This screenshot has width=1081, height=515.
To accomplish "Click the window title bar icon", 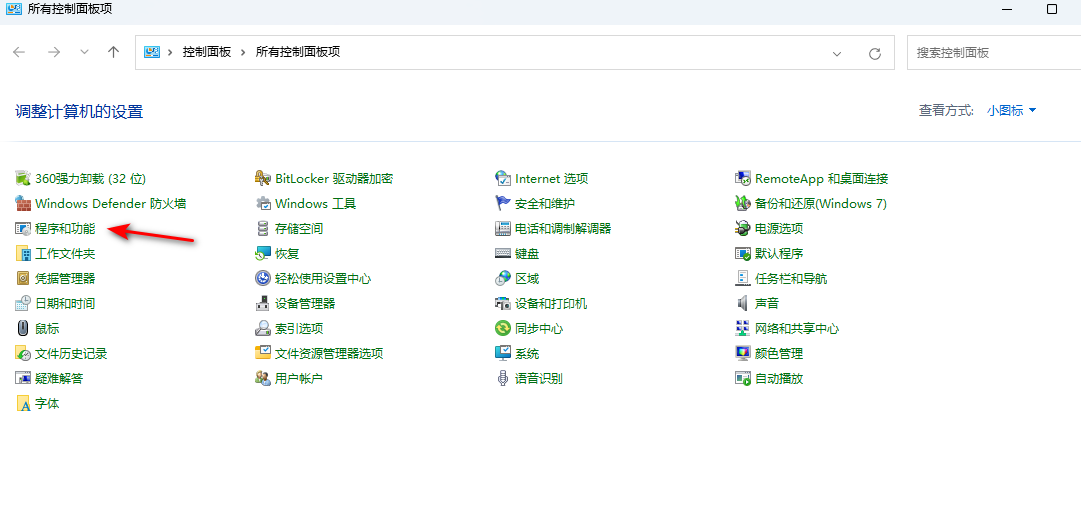I will [13, 9].
